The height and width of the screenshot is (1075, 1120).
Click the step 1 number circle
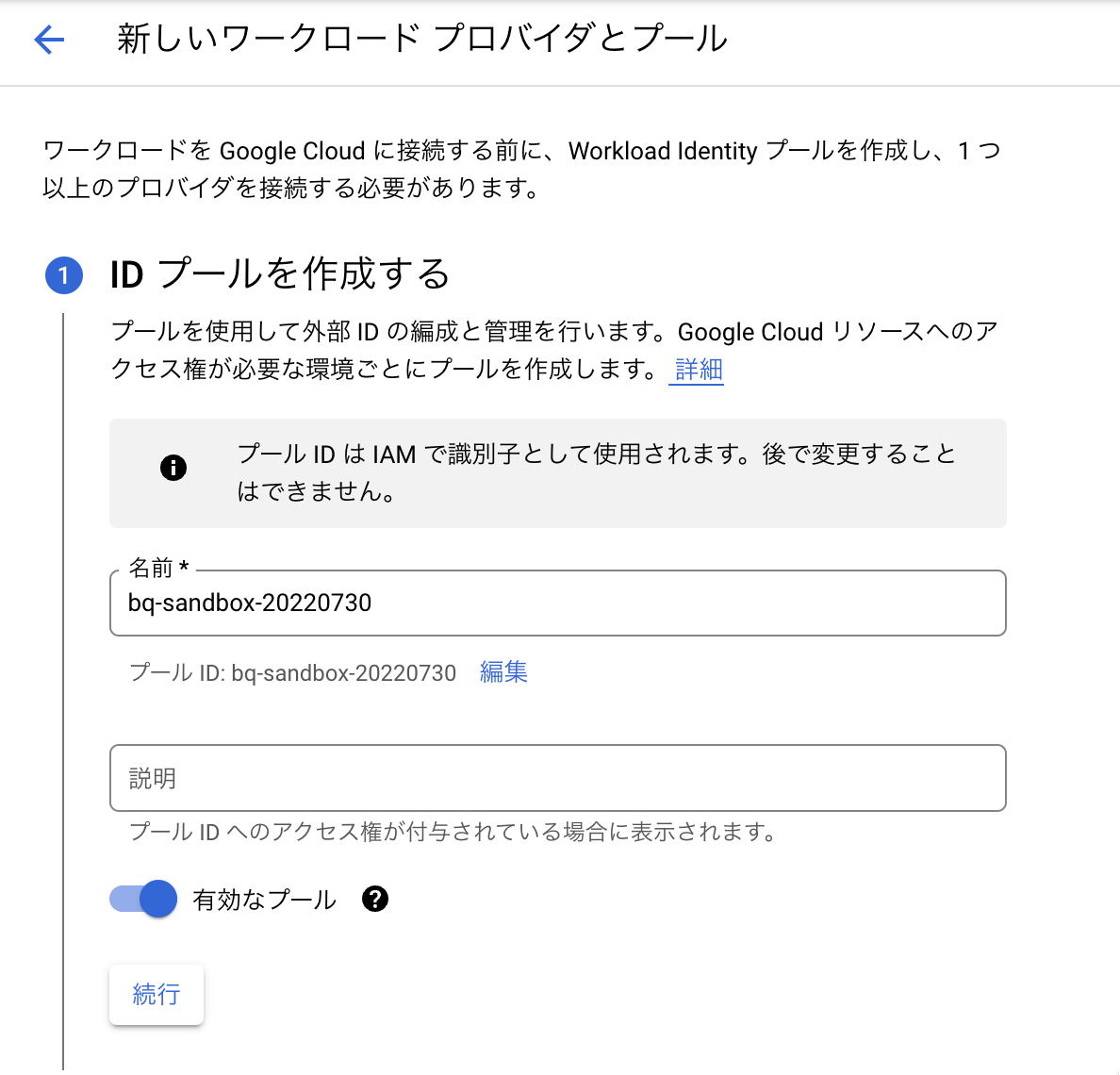tap(64, 275)
